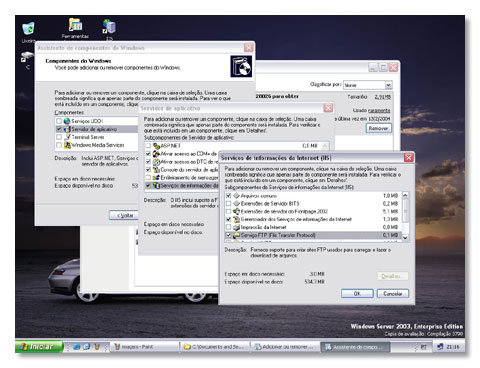This screenshot has height=368, width=480.
Task: Click the COM+ network access icon
Action: [x=156, y=154]
